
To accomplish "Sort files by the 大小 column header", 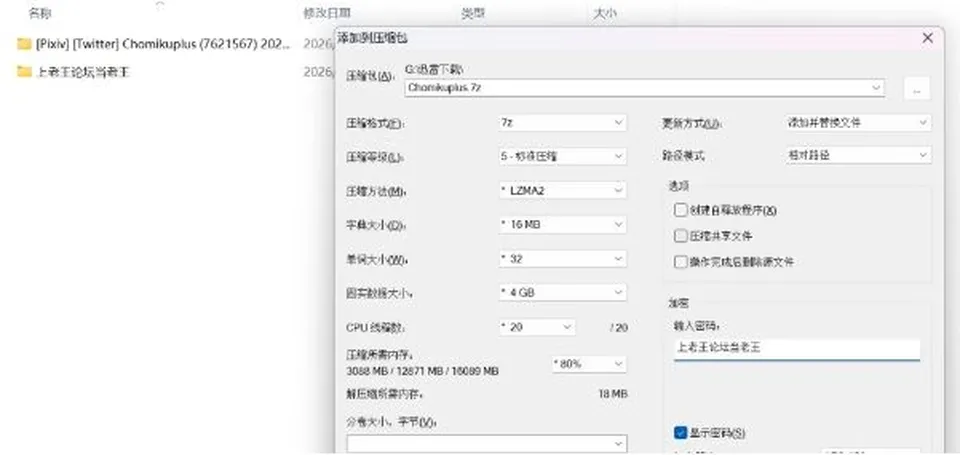I will pos(604,12).
